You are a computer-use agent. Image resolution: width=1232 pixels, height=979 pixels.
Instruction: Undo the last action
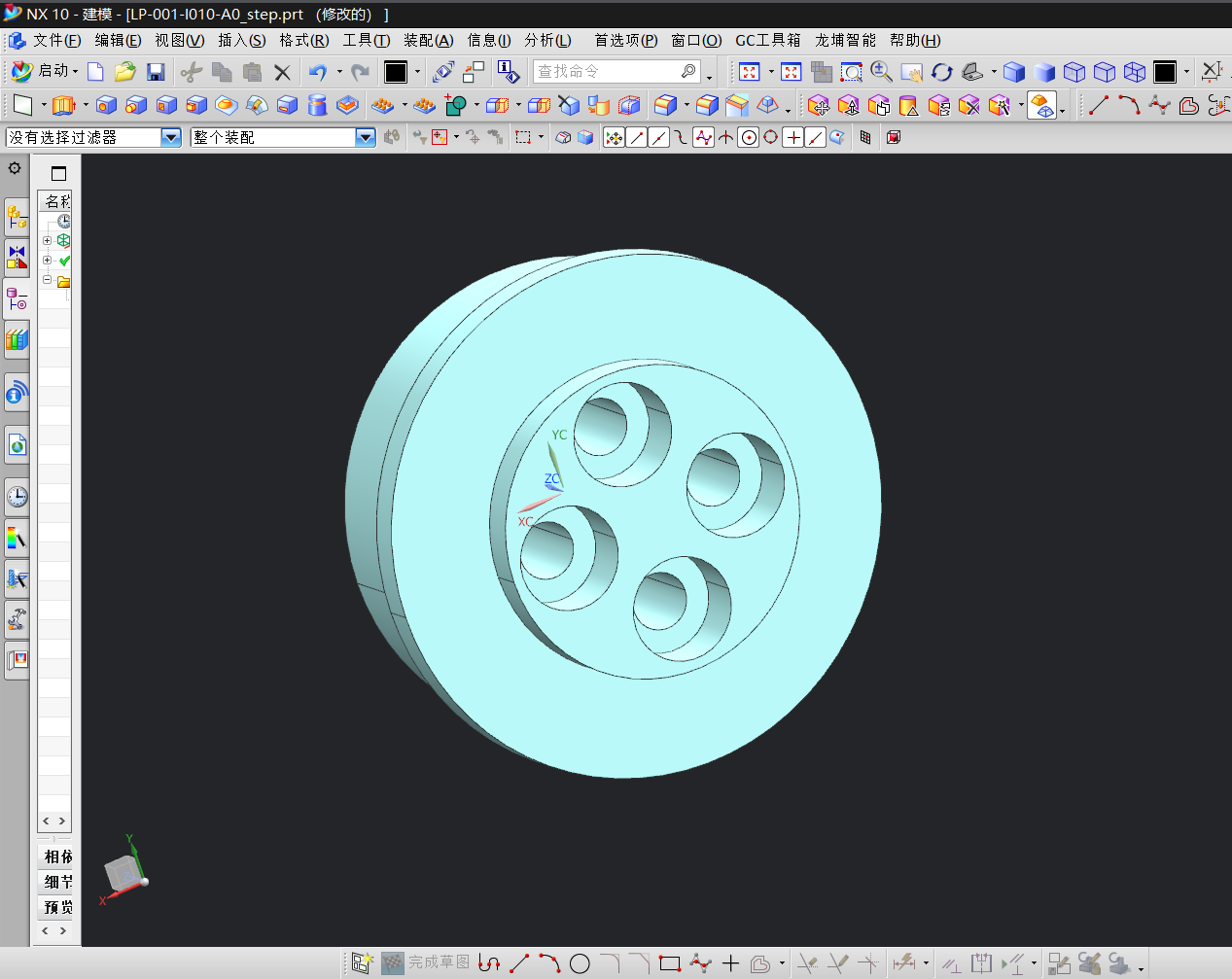[317, 72]
